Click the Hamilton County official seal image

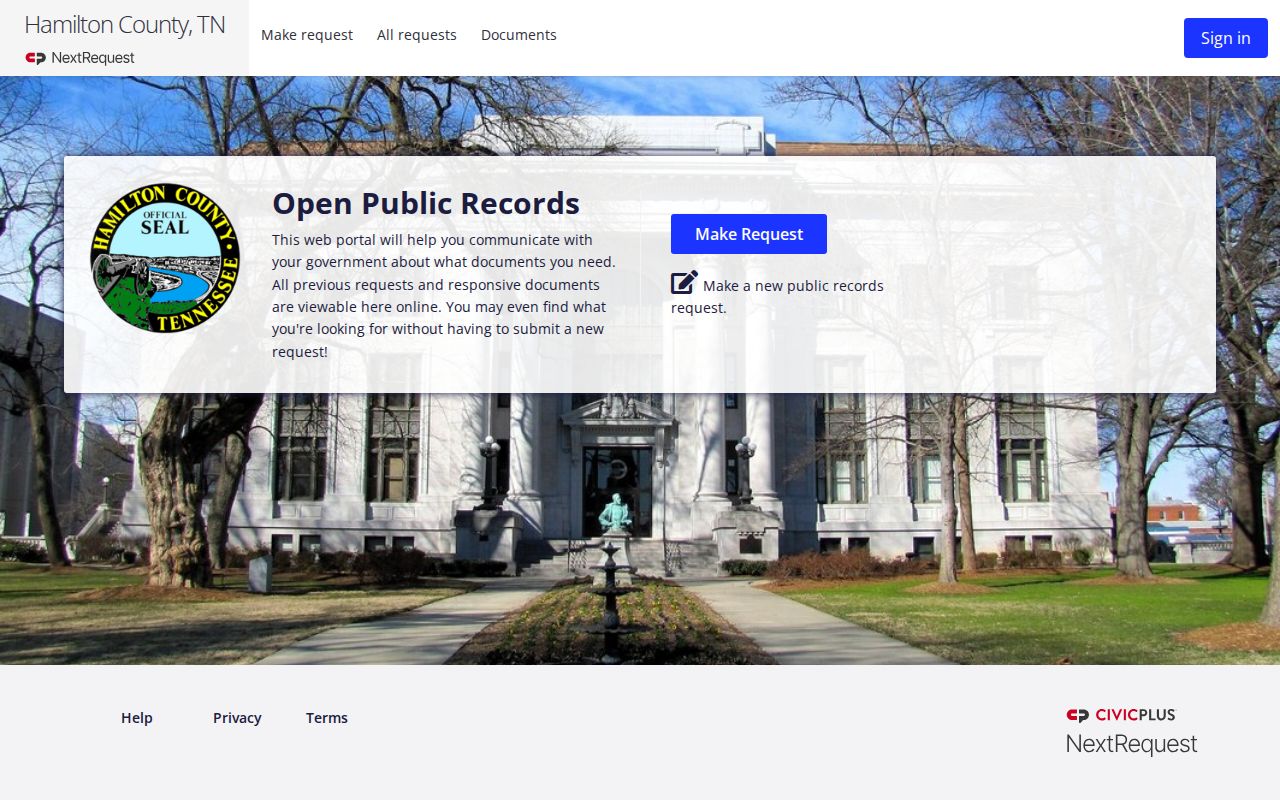coord(165,258)
